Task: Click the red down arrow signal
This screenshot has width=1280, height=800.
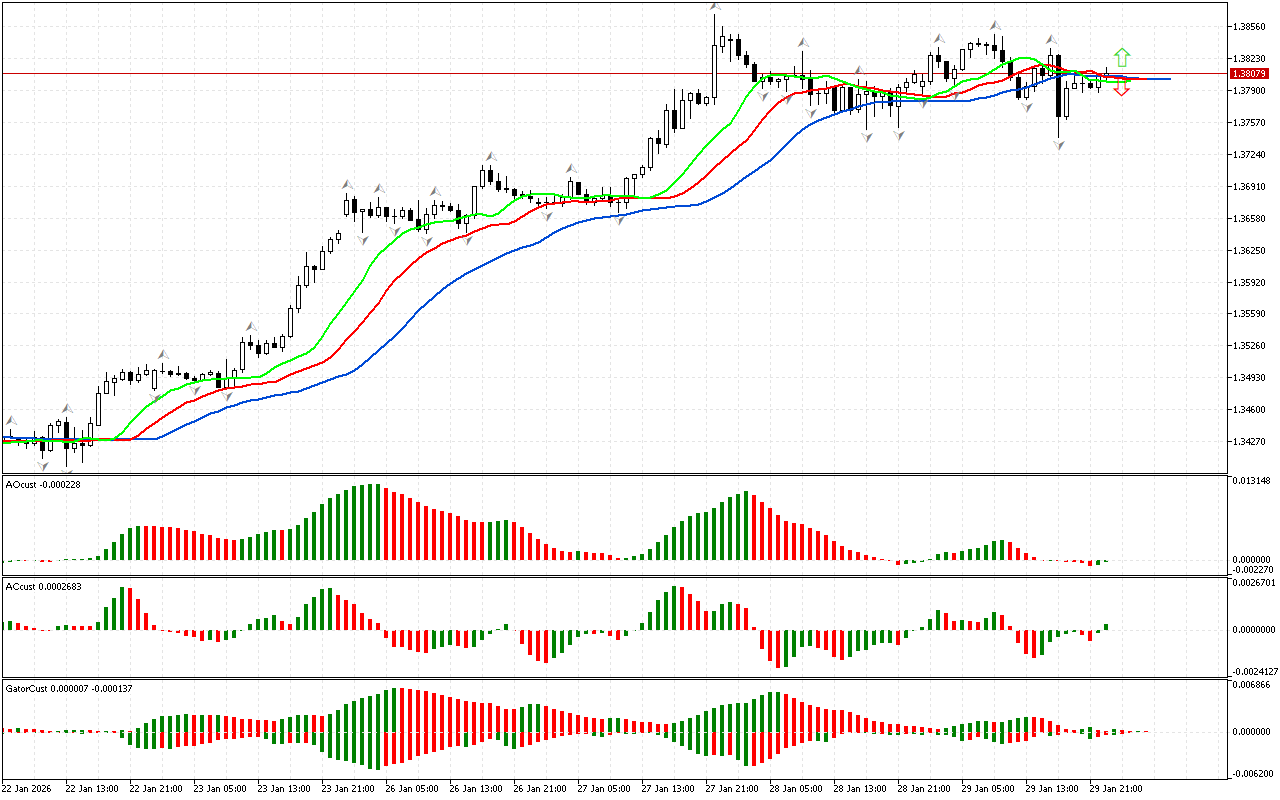Action: pyautogui.click(x=1122, y=90)
